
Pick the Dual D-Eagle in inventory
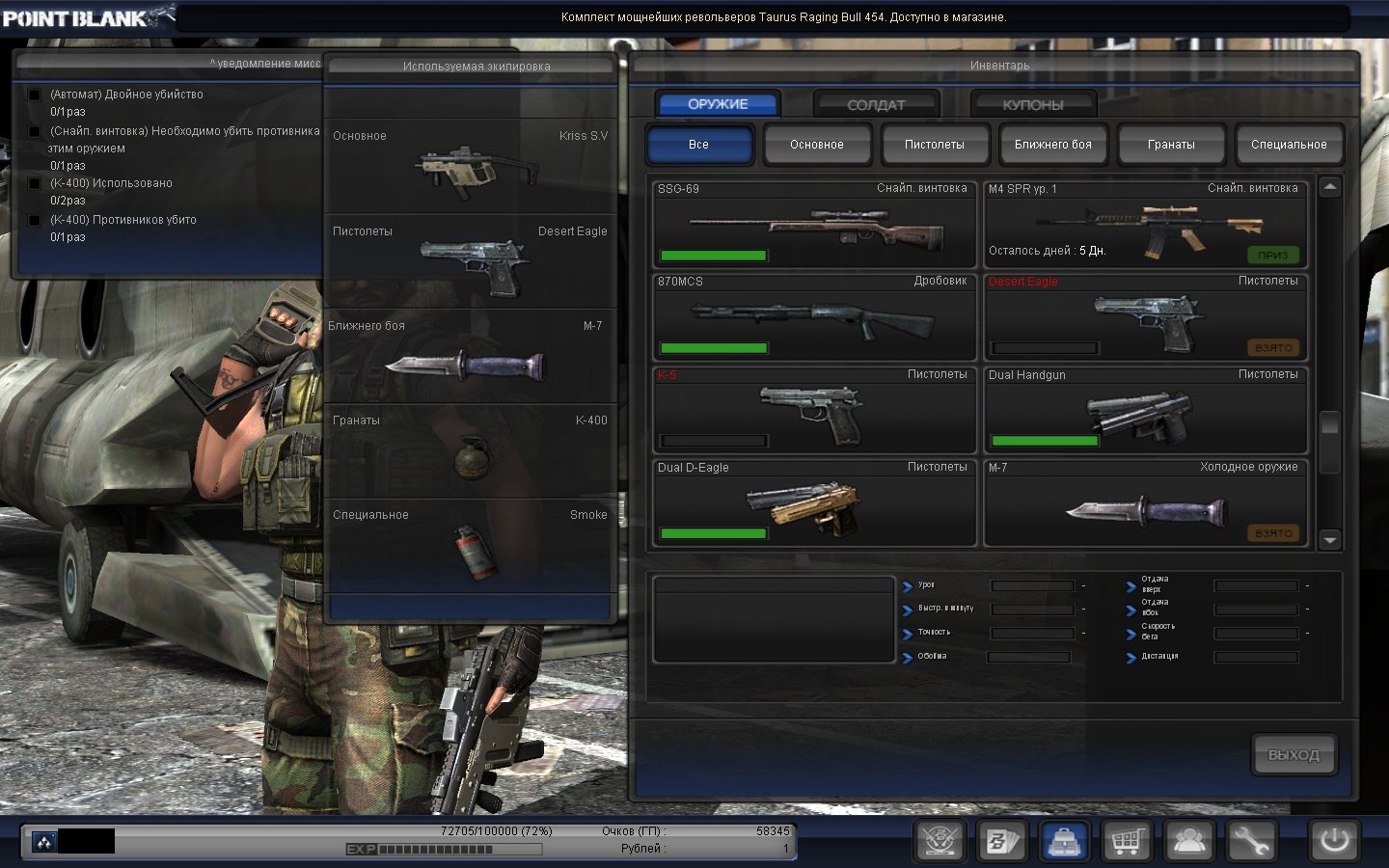[x=815, y=502]
